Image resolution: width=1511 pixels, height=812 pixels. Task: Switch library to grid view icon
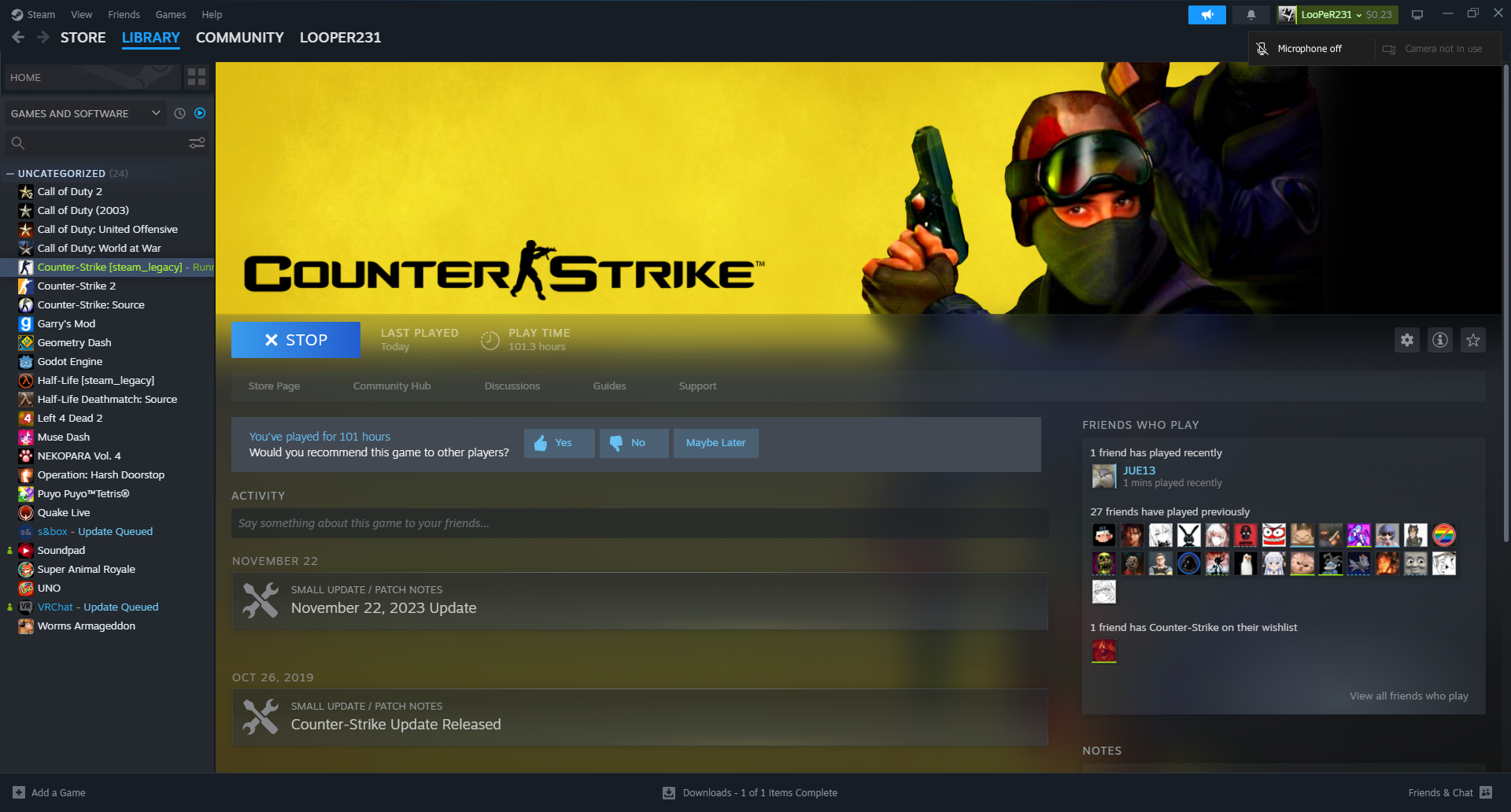pyautogui.click(x=197, y=77)
